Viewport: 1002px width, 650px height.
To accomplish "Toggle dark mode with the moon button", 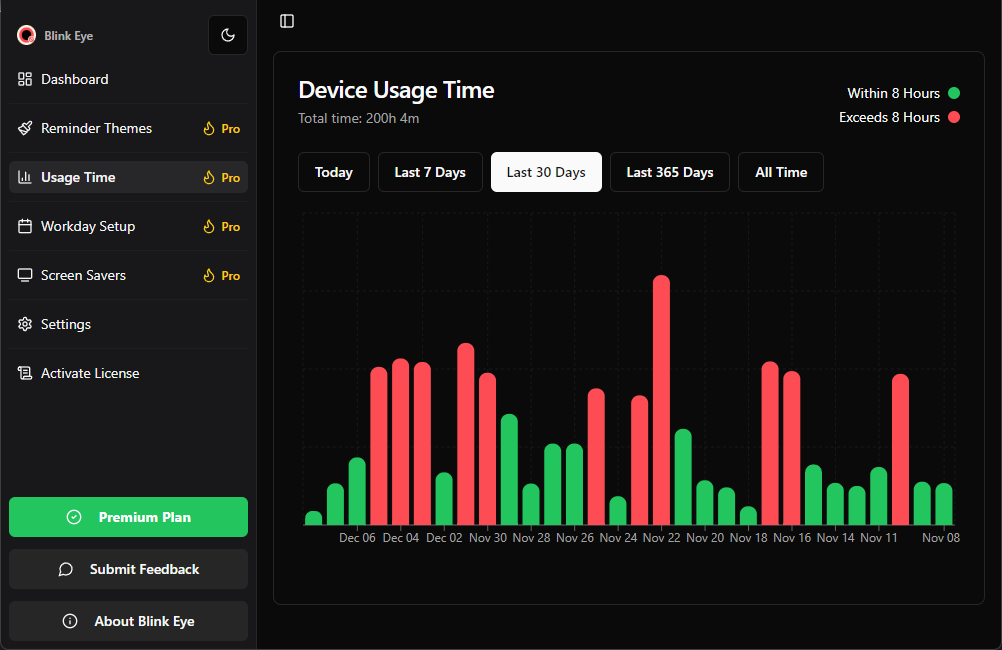I will 228,34.
